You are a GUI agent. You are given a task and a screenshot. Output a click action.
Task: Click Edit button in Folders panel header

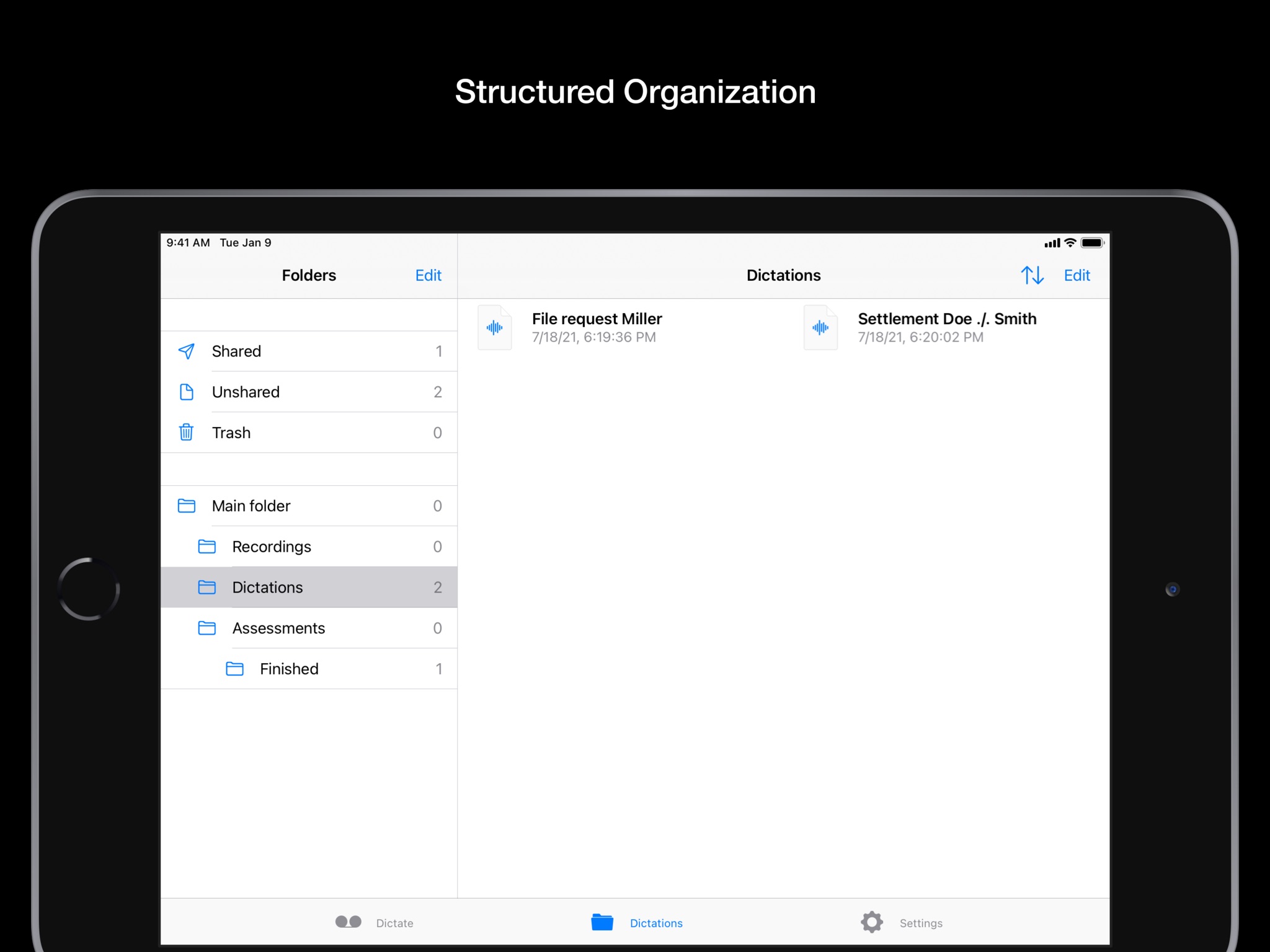pyautogui.click(x=428, y=275)
